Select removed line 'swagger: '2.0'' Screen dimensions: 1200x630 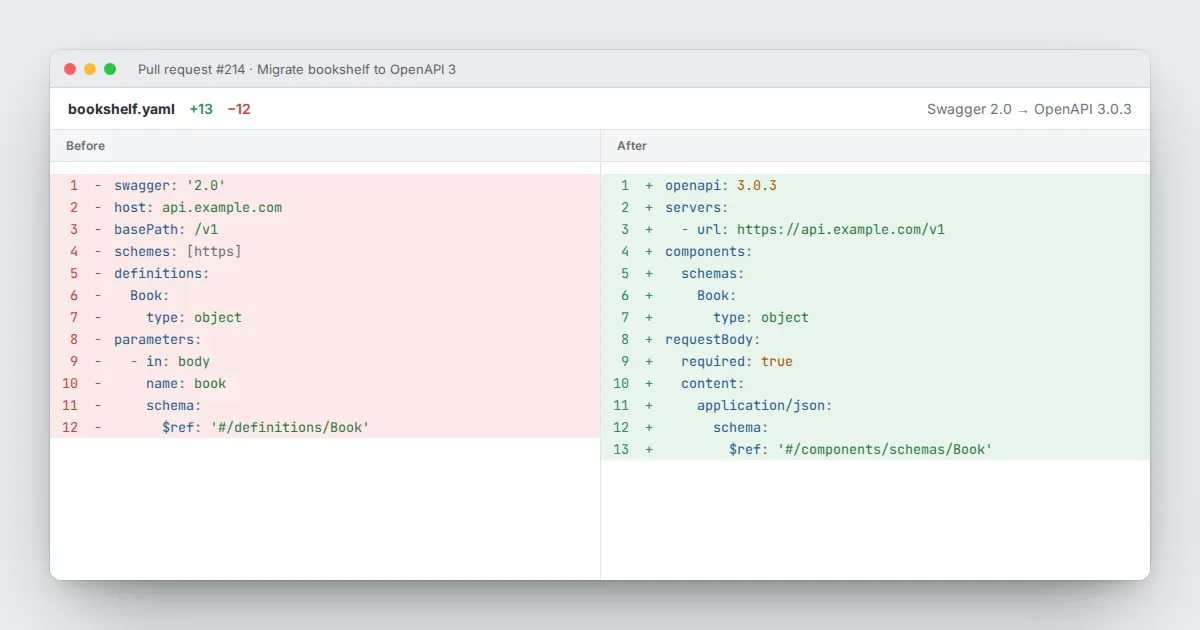(325, 186)
